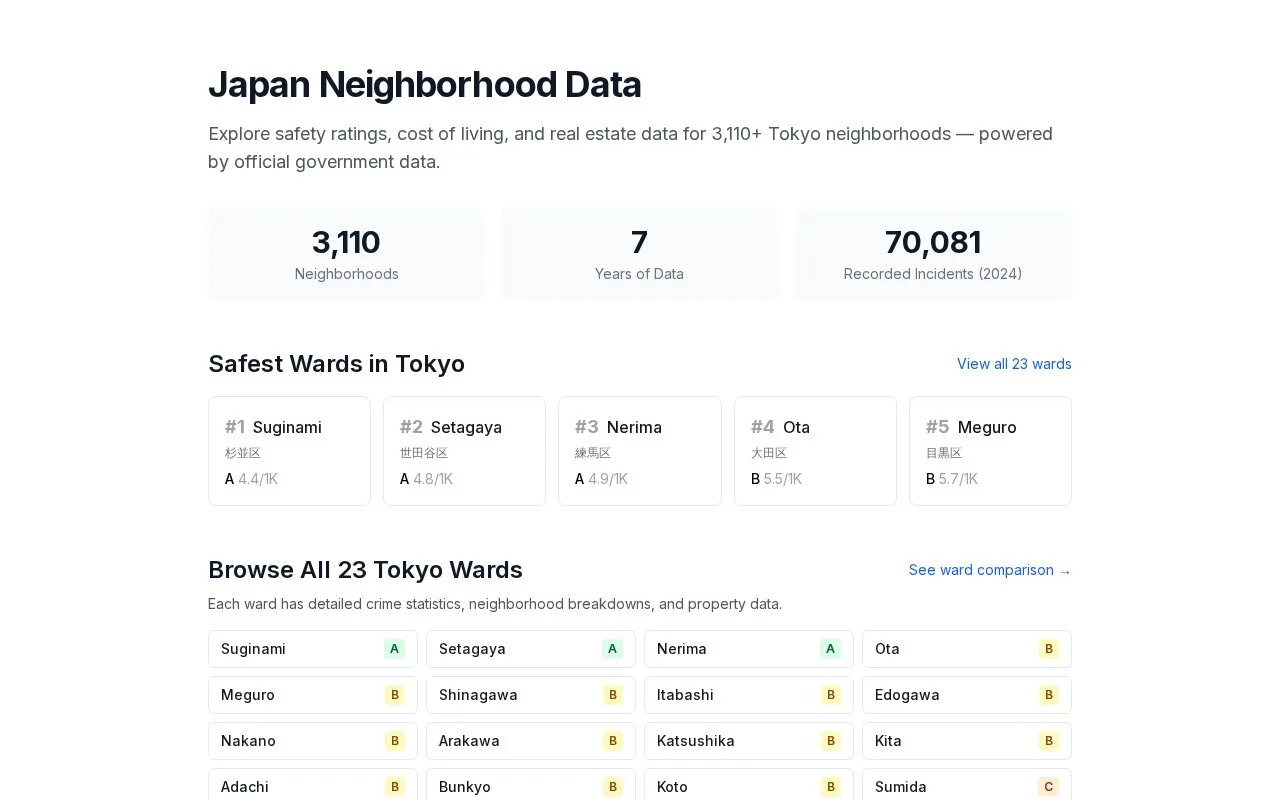Open the #2 Setagaya safest ward card
This screenshot has width=1280, height=800.
click(x=464, y=451)
